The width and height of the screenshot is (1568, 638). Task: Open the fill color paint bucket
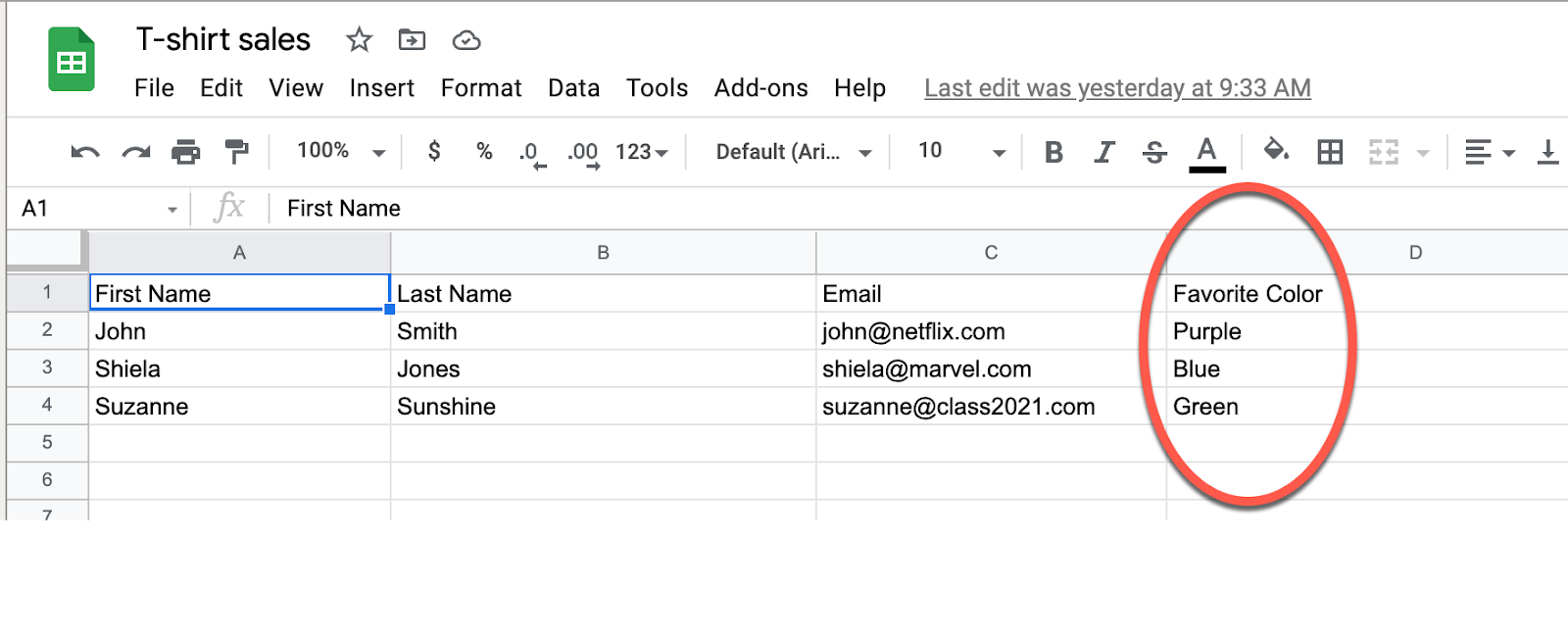(x=1275, y=150)
